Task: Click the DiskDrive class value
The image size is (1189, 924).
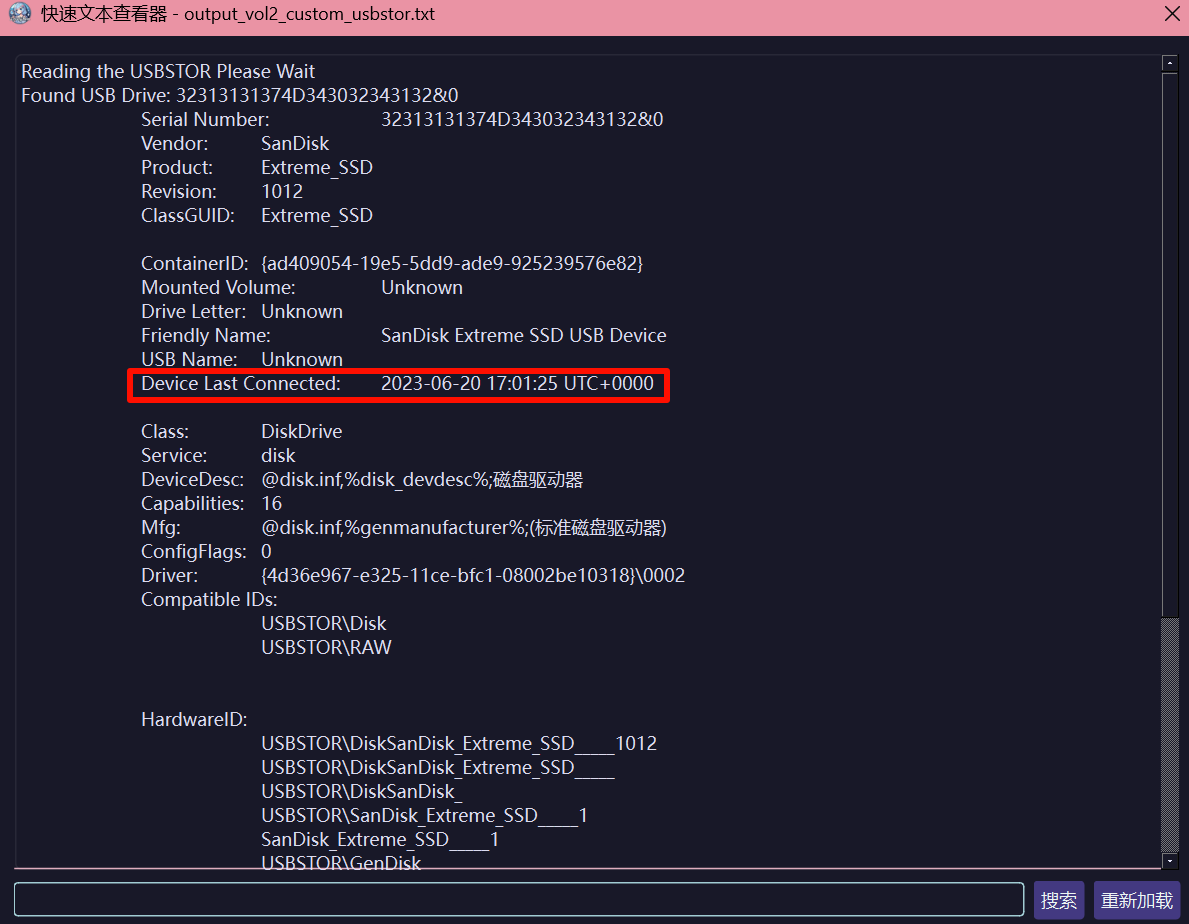Action: coord(302,432)
